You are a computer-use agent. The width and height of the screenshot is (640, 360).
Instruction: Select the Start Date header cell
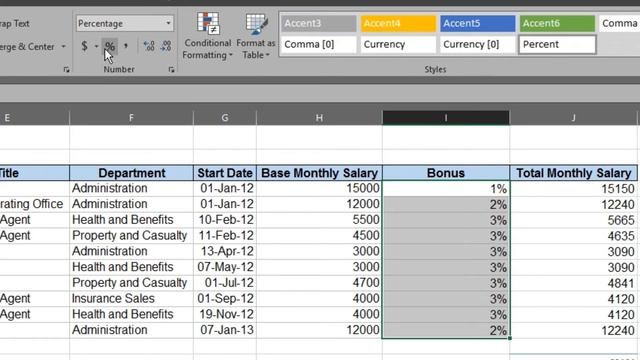tap(225, 173)
